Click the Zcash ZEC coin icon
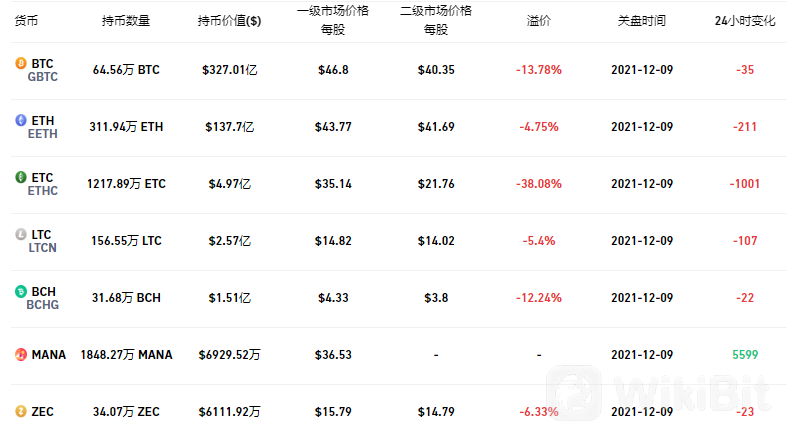The width and height of the screenshot is (787, 441). click(20, 411)
